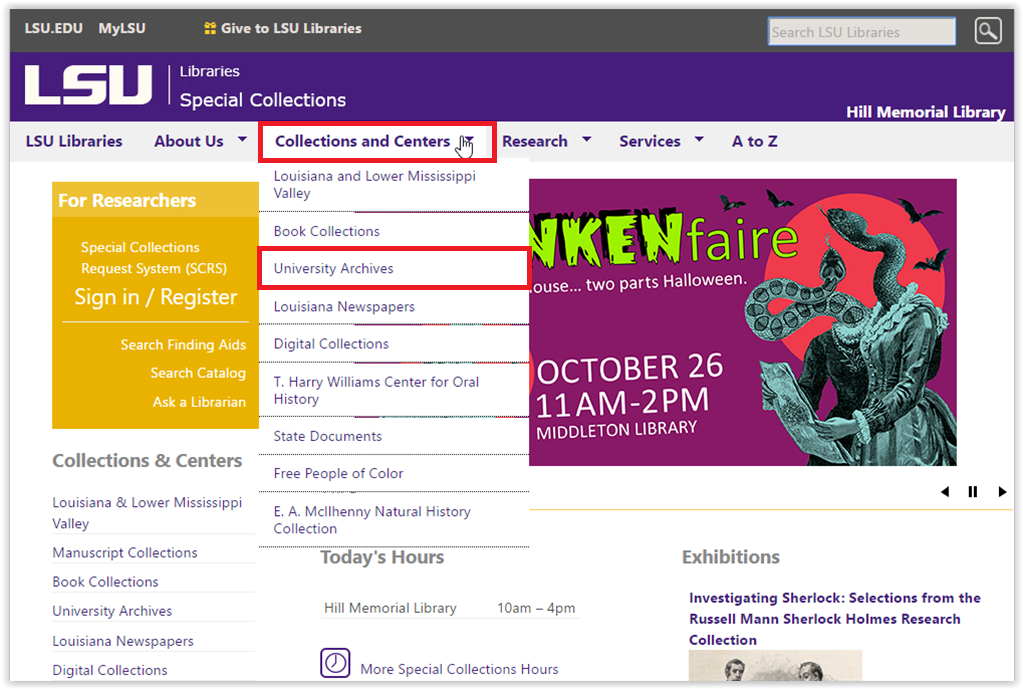Click the search magnifier icon button

tap(988, 31)
